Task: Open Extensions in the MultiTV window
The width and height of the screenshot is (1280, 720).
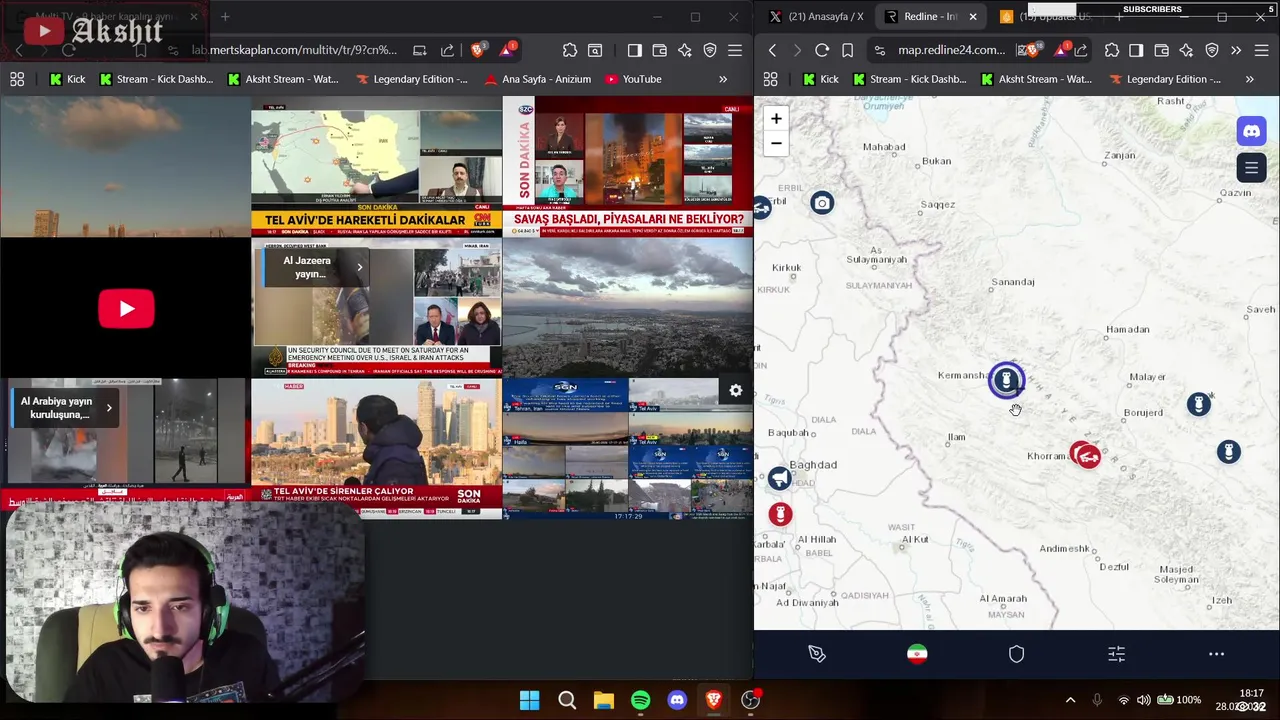Action: (570, 50)
